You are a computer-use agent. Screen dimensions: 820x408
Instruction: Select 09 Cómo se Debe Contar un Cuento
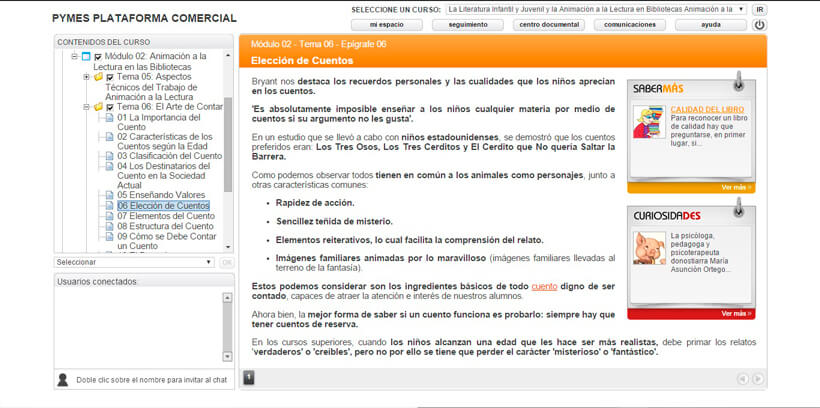[x=167, y=241]
